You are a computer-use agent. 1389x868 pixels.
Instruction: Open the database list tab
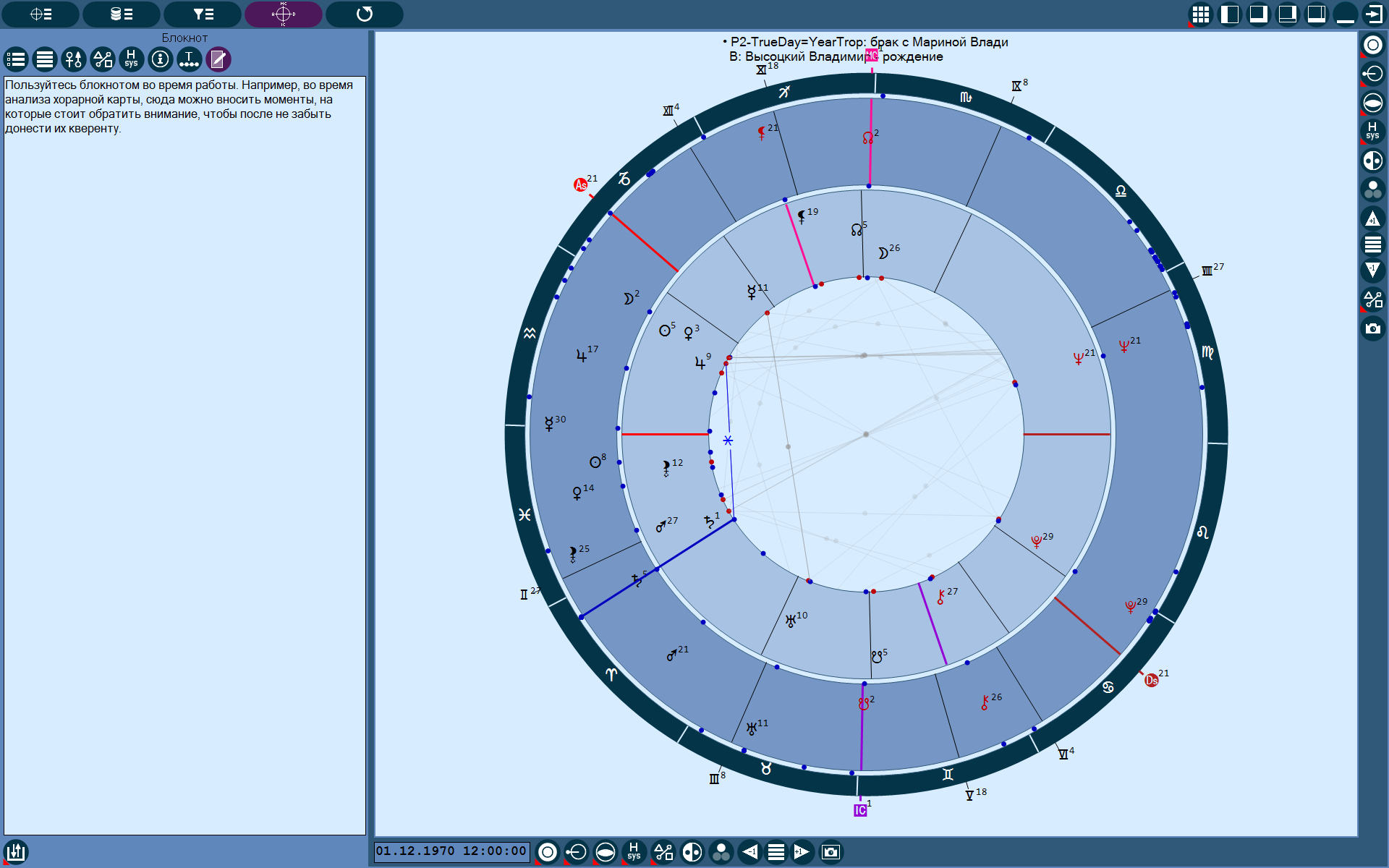122,14
